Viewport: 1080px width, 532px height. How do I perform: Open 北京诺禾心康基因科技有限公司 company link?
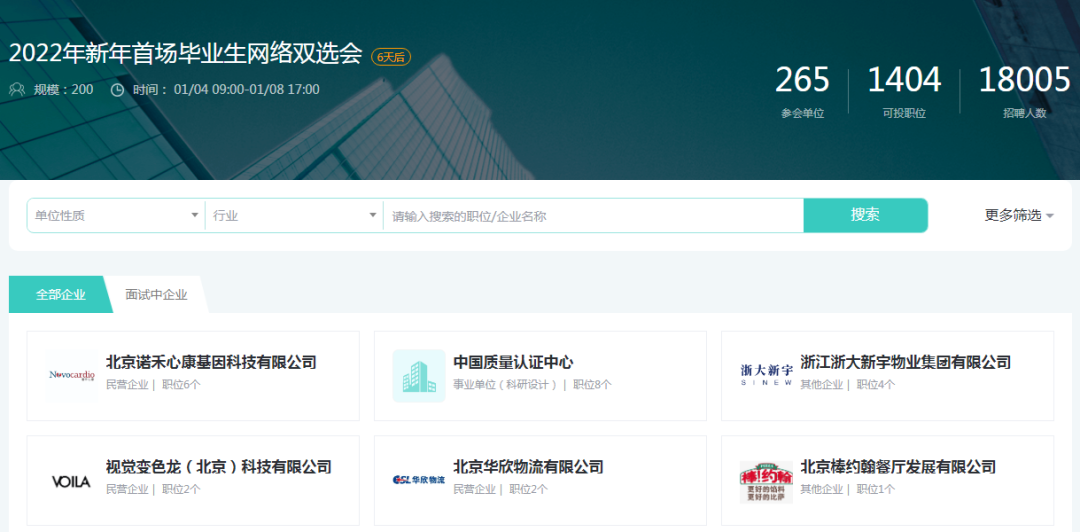pos(211,362)
